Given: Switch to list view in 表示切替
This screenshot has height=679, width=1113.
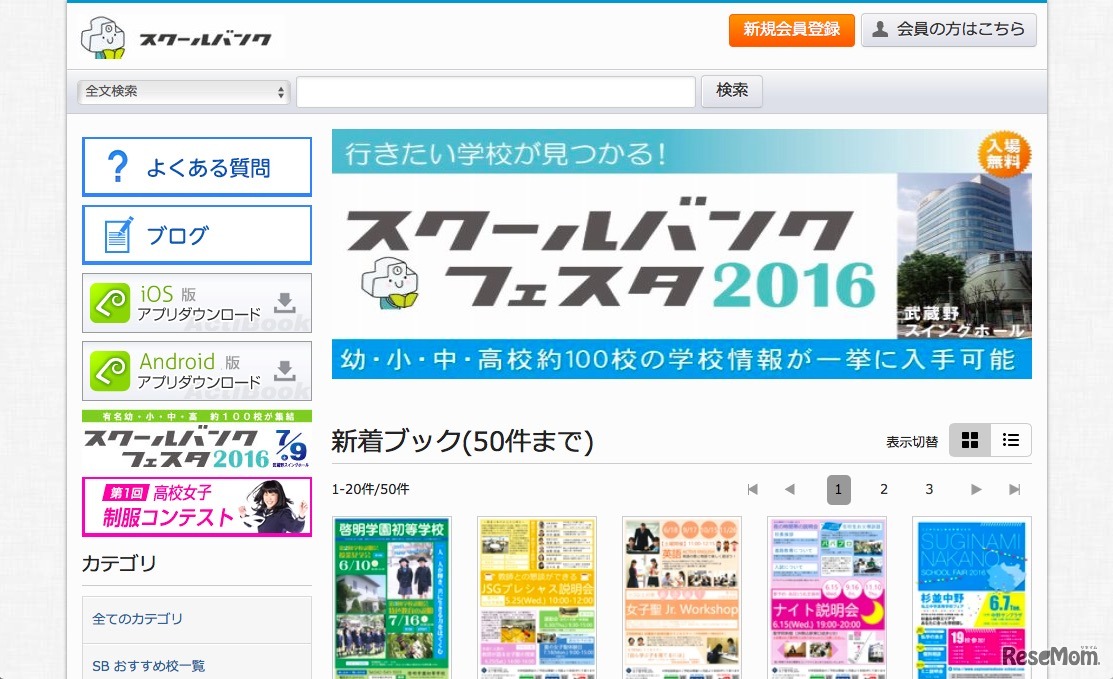Looking at the screenshot, I should tap(1010, 439).
